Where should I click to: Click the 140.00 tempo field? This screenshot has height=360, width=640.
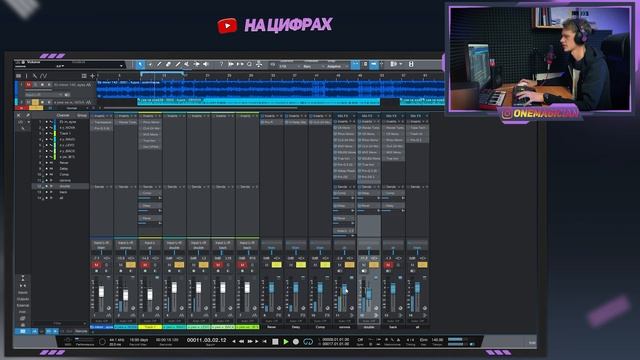tap(437, 340)
